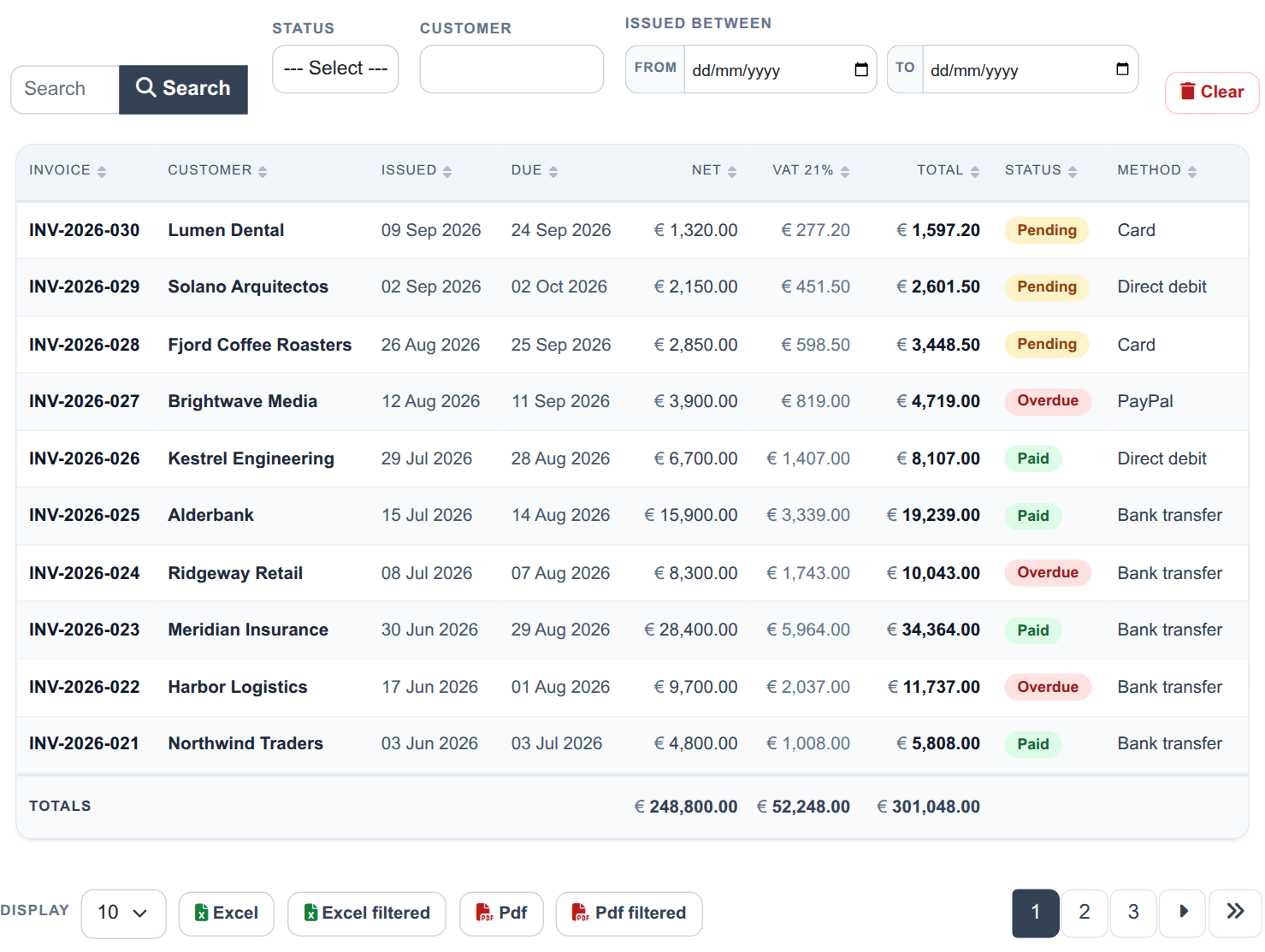Image resolution: width=1265 pixels, height=952 pixels.
Task: Click customer name Harbor Logistics
Action: 238,687
